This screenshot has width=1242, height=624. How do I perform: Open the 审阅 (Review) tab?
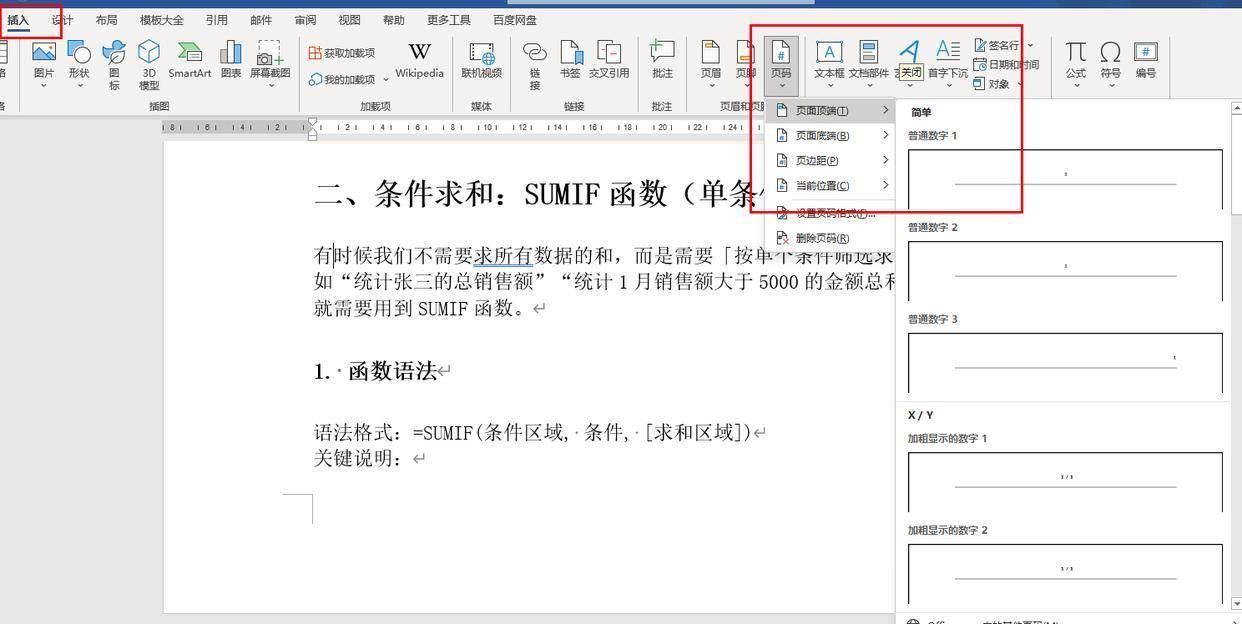(x=305, y=20)
